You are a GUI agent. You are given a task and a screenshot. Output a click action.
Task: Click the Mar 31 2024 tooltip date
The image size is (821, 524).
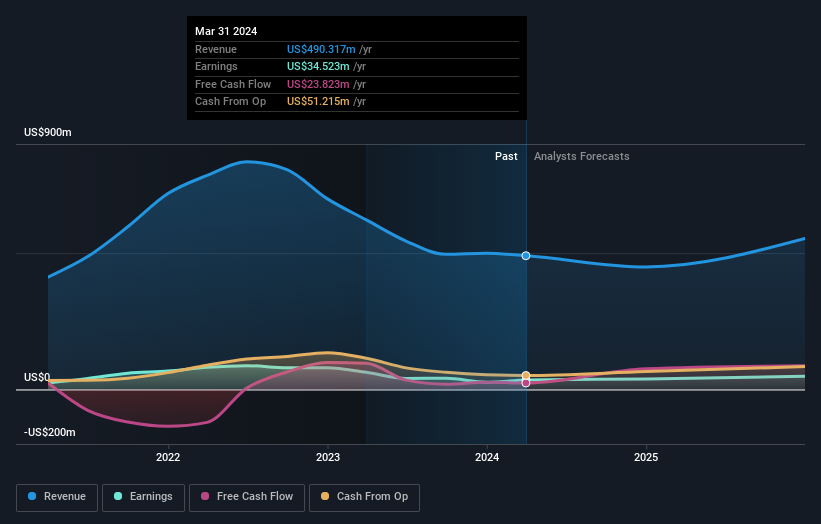click(226, 31)
